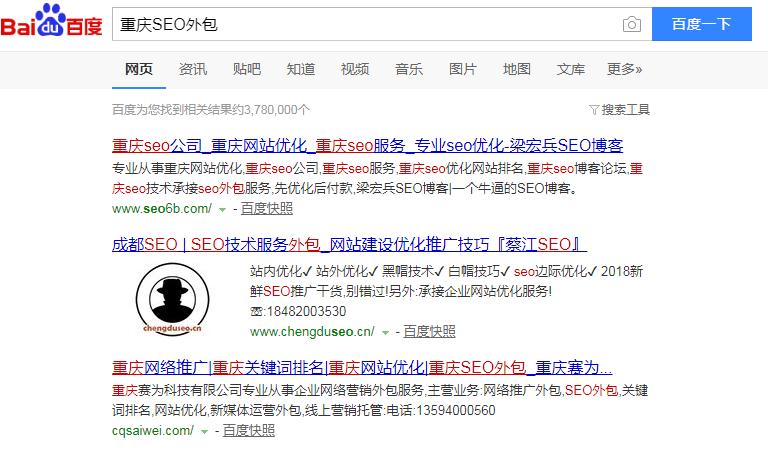The height and width of the screenshot is (455, 768).
Task: Switch to the 图片 tab
Action: [x=462, y=69]
